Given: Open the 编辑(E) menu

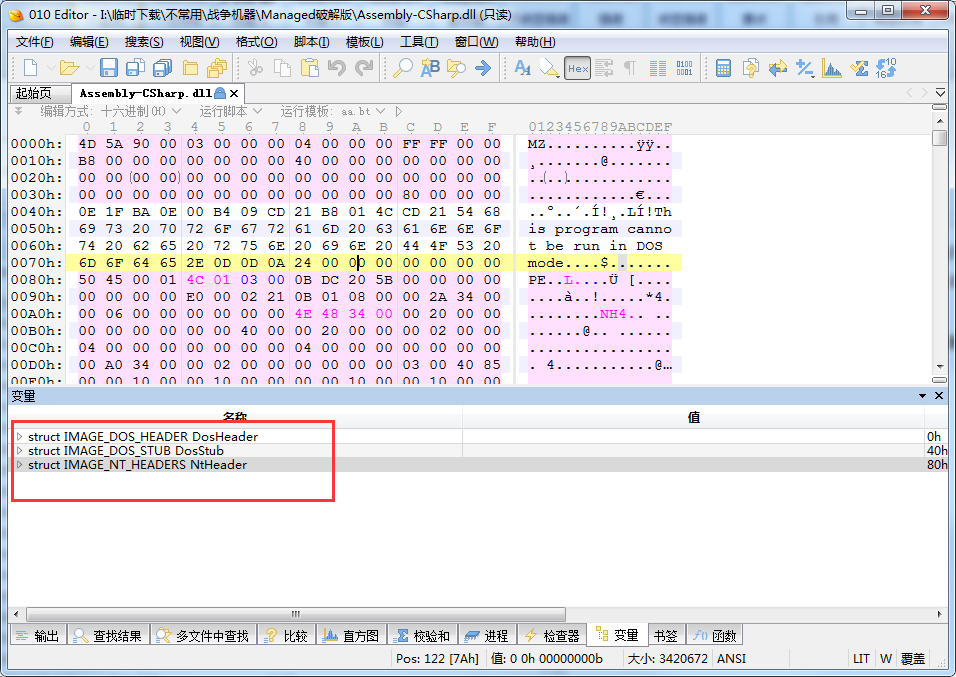Looking at the screenshot, I should (x=89, y=41).
